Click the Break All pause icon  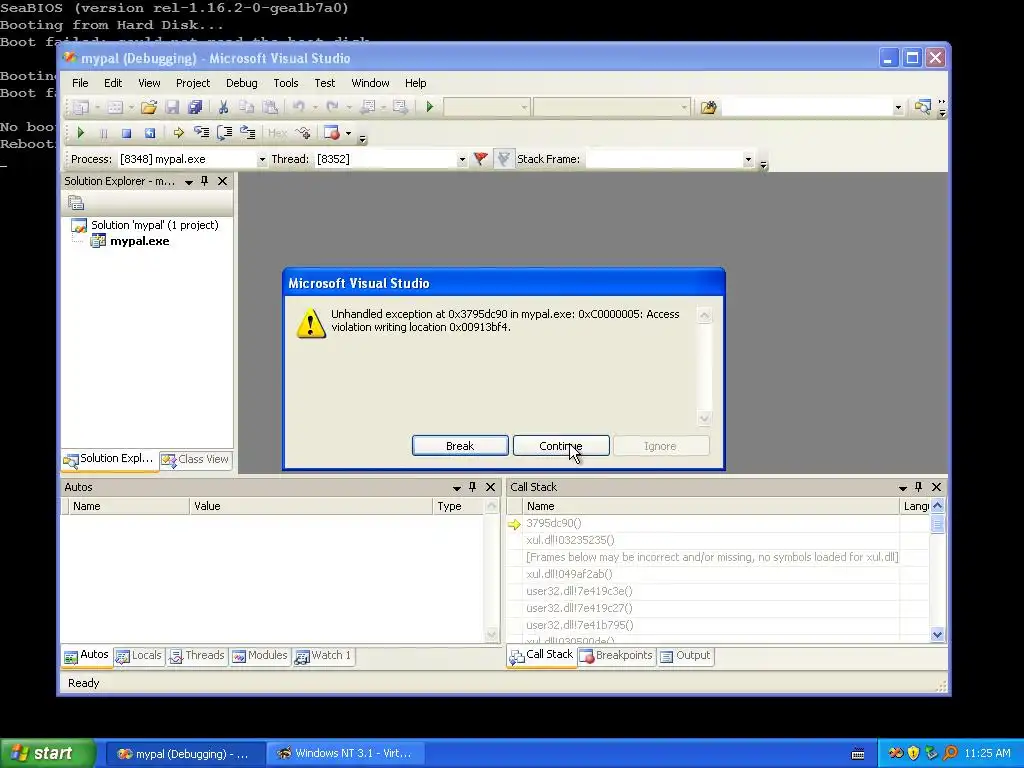[103, 133]
